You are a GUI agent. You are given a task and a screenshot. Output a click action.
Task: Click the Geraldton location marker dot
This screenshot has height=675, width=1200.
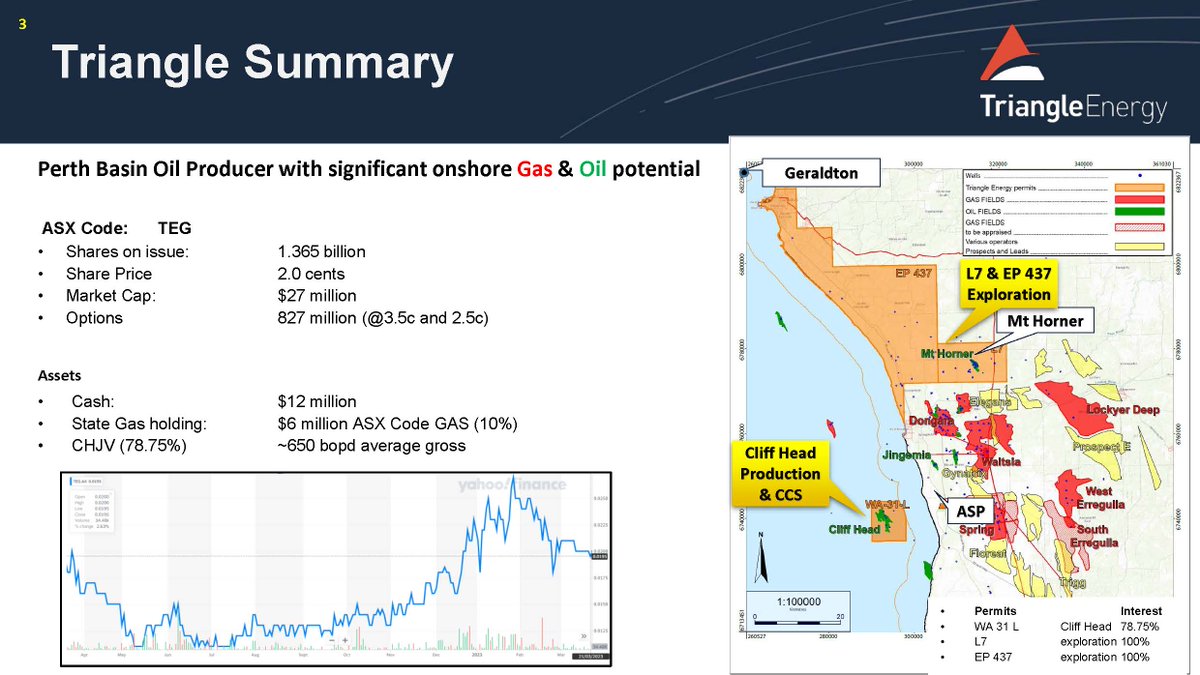(x=745, y=171)
